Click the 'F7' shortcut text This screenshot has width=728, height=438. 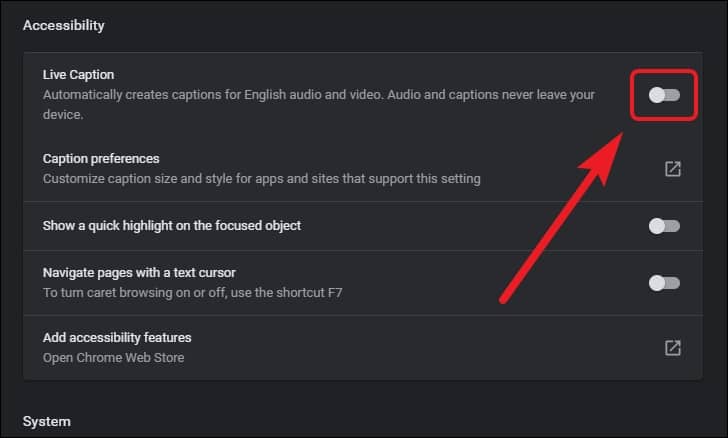point(335,293)
